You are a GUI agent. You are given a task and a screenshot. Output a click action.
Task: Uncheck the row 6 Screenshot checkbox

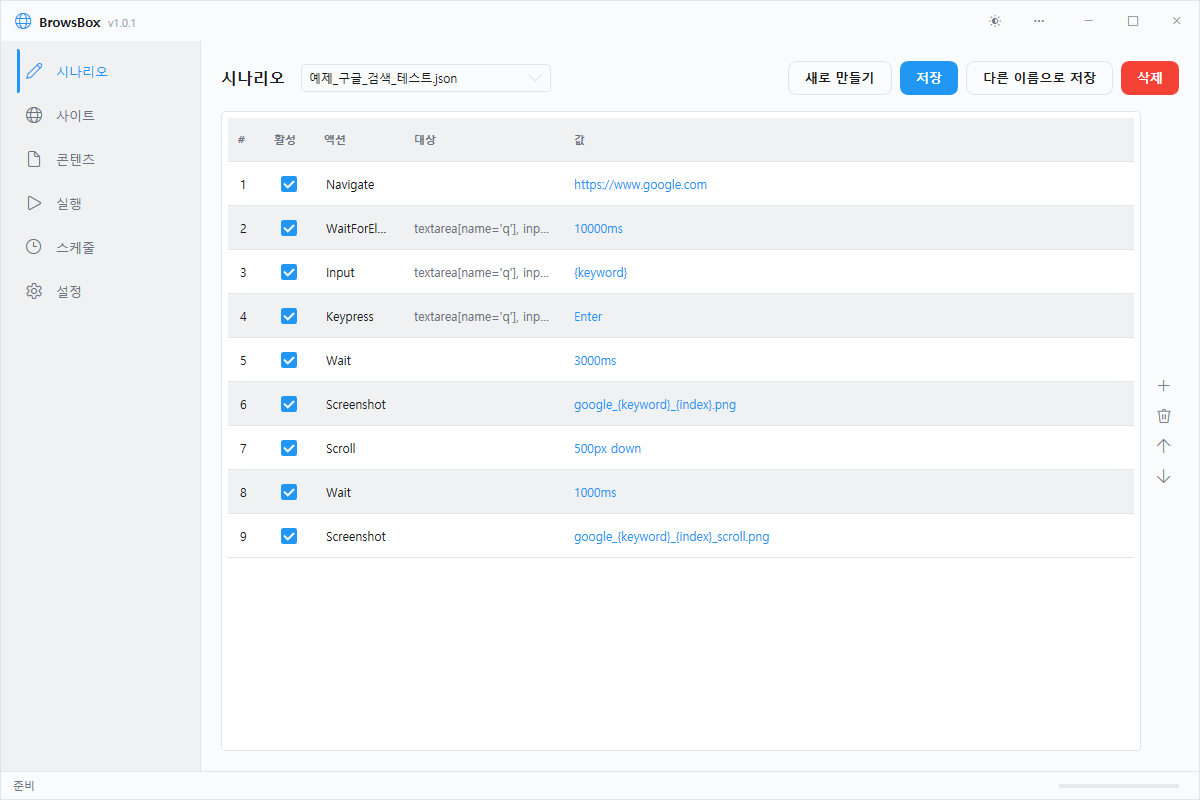tap(289, 404)
